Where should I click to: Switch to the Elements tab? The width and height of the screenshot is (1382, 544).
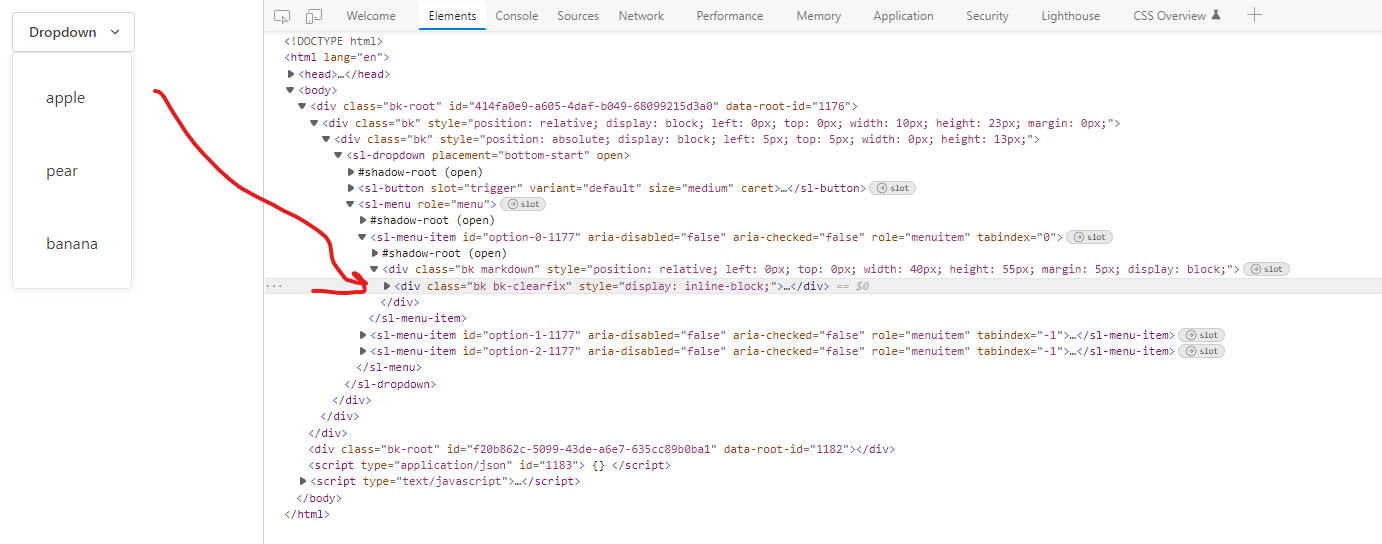(452, 16)
